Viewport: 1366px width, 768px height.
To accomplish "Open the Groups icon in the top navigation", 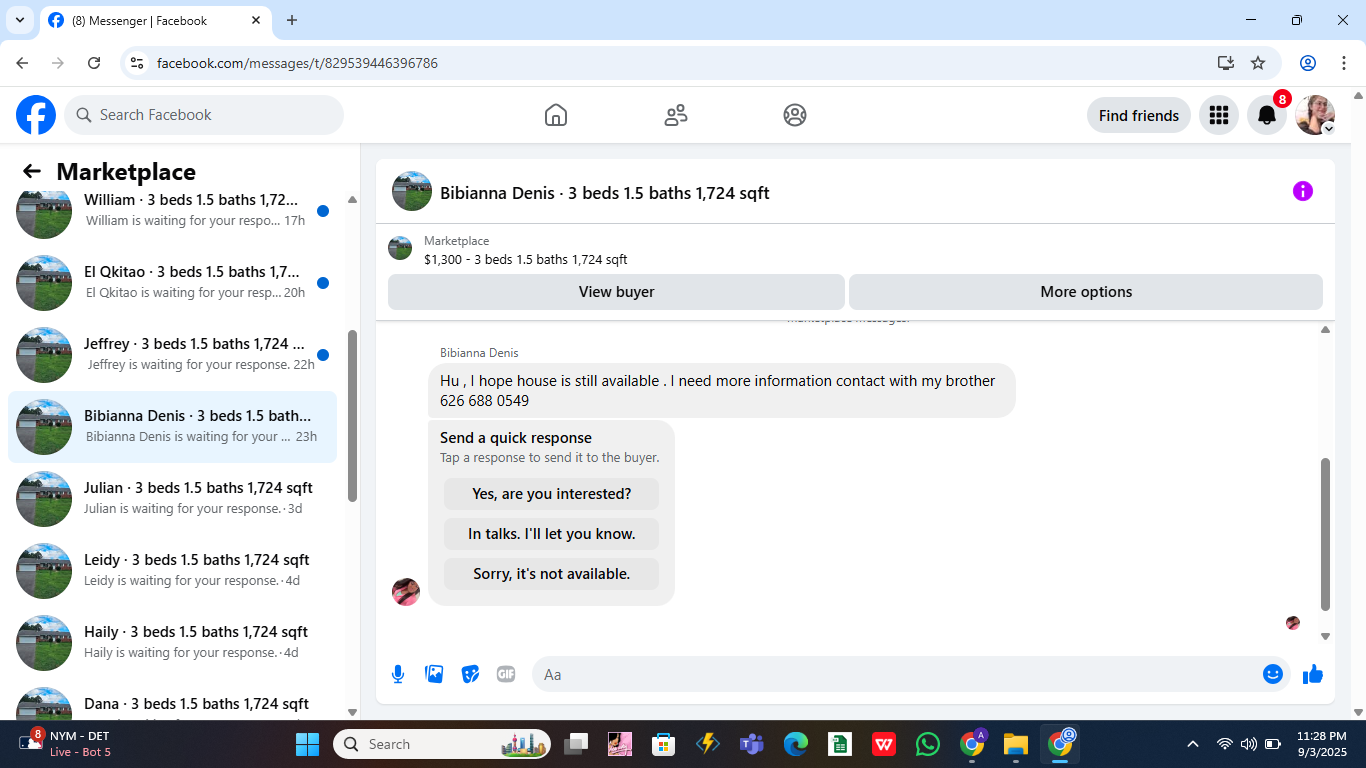I will click(x=795, y=115).
